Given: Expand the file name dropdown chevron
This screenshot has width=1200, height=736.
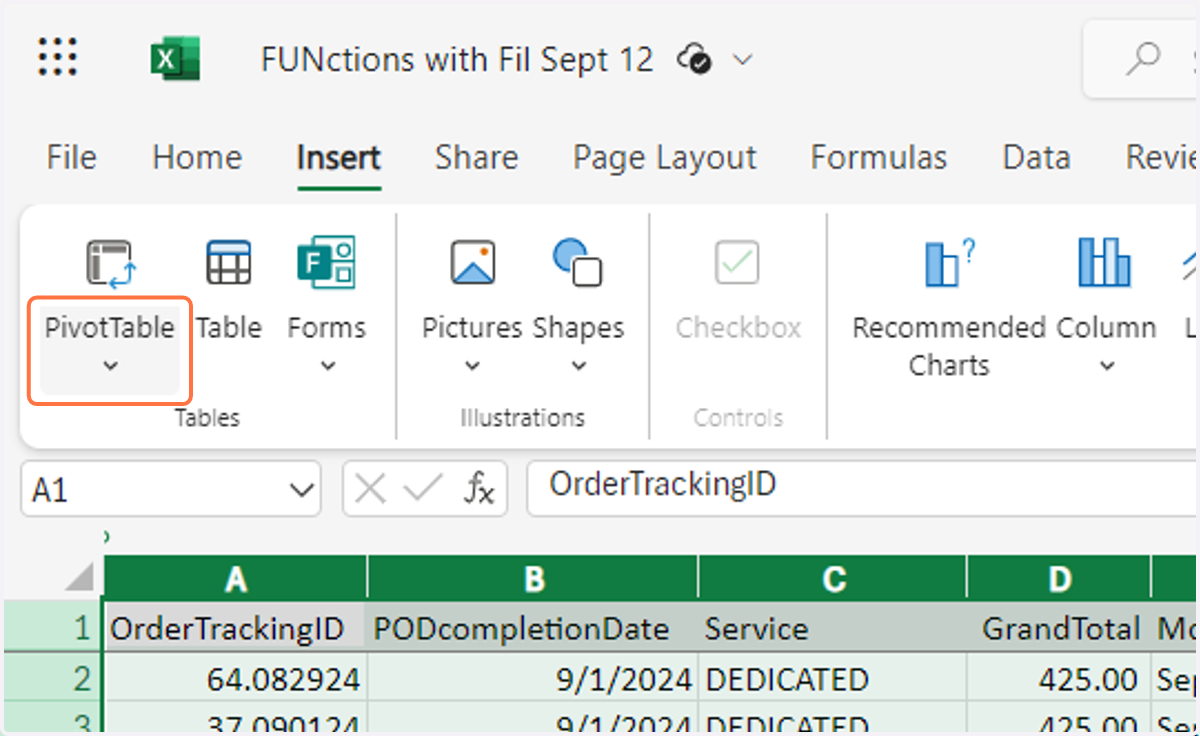Looking at the screenshot, I should point(742,60).
